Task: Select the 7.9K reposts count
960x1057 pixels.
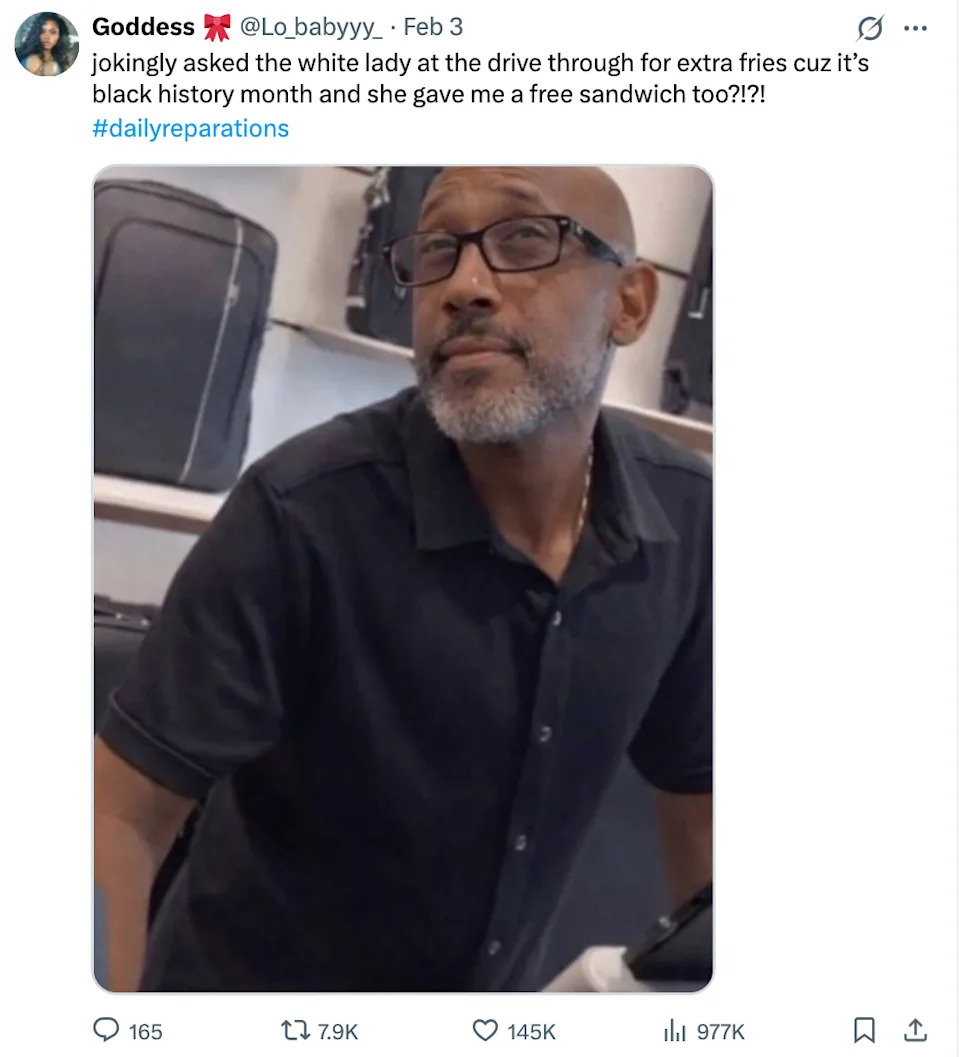Action: click(x=338, y=1031)
